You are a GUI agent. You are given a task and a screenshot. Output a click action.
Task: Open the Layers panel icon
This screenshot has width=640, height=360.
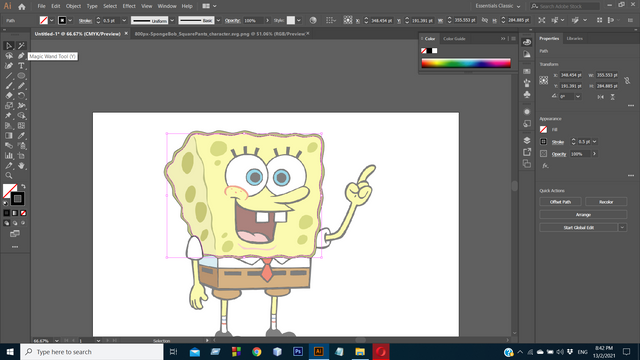[x=527, y=140]
